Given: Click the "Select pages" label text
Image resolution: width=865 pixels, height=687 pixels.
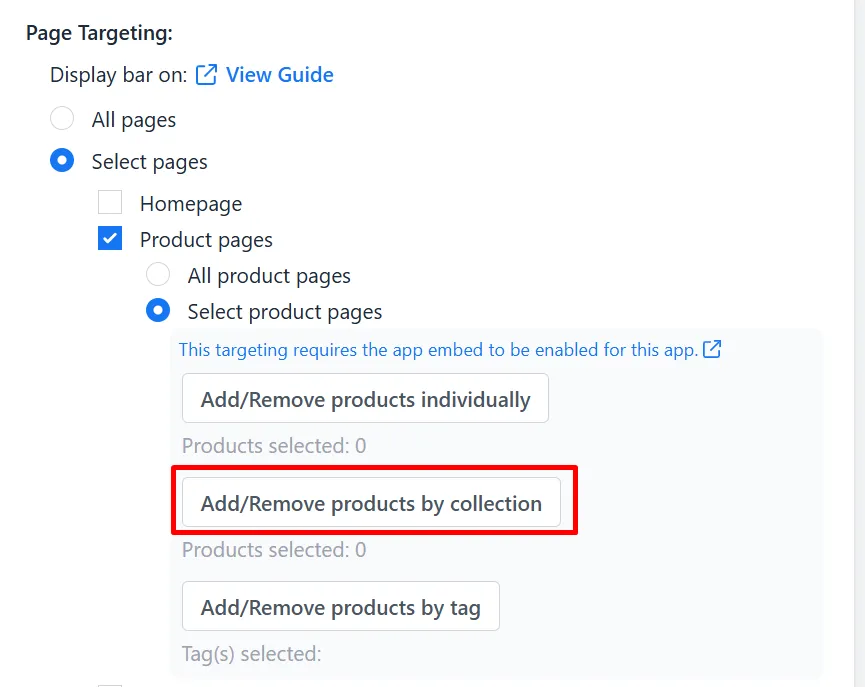Looking at the screenshot, I should pos(149,162).
